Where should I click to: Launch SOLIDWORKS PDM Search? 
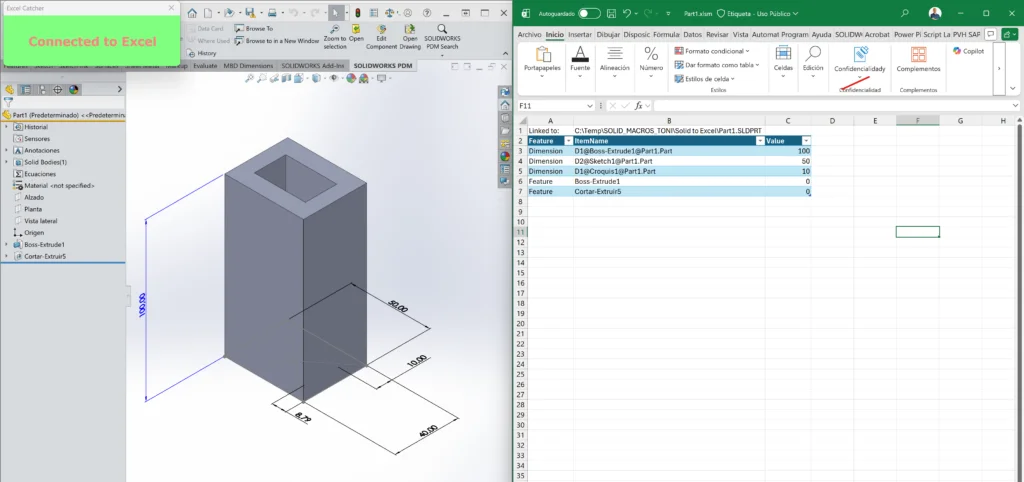click(x=441, y=37)
